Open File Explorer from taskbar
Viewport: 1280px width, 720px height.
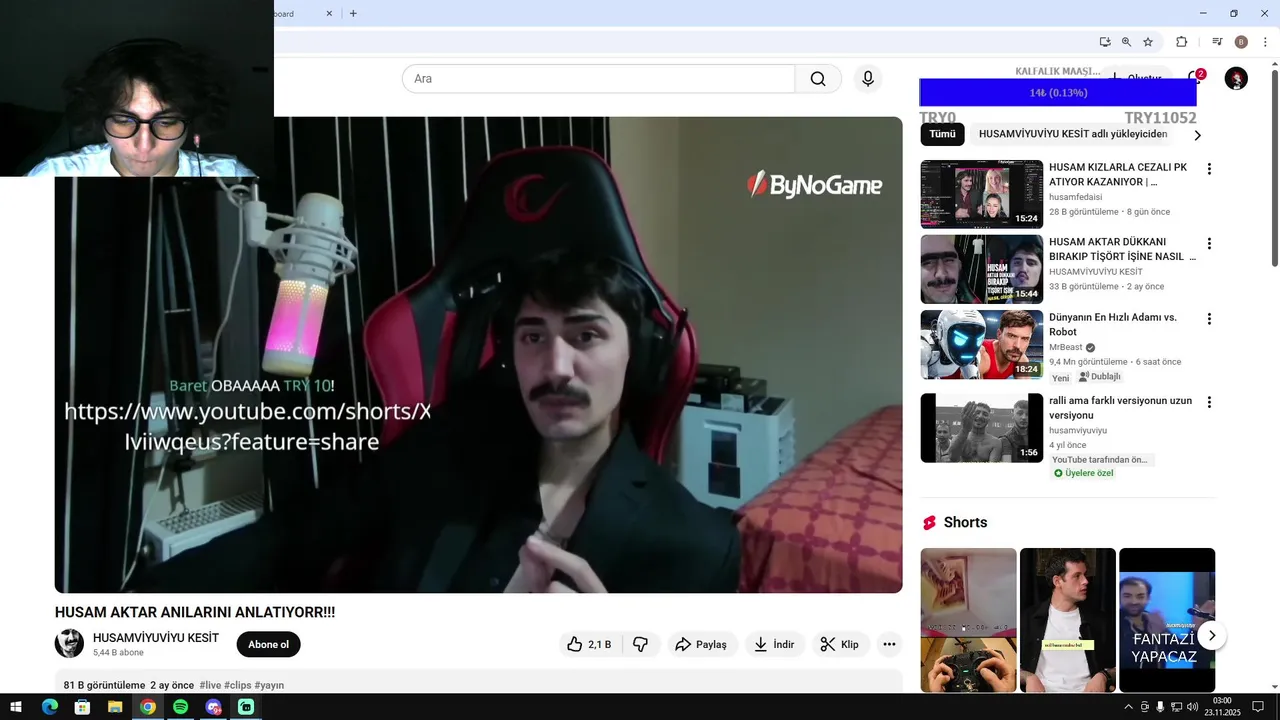click(115, 707)
